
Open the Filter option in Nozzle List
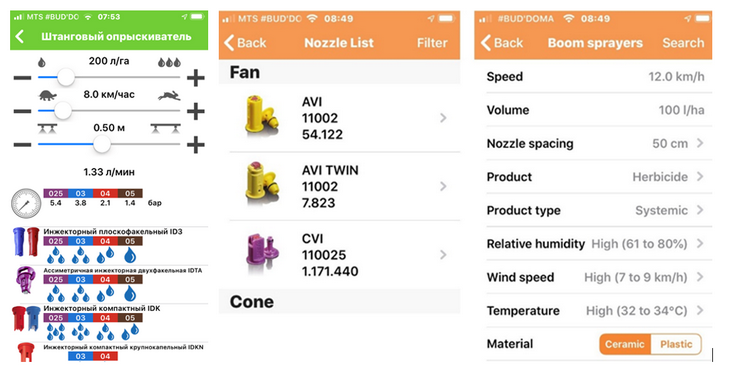pyautogui.click(x=432, y=43)
